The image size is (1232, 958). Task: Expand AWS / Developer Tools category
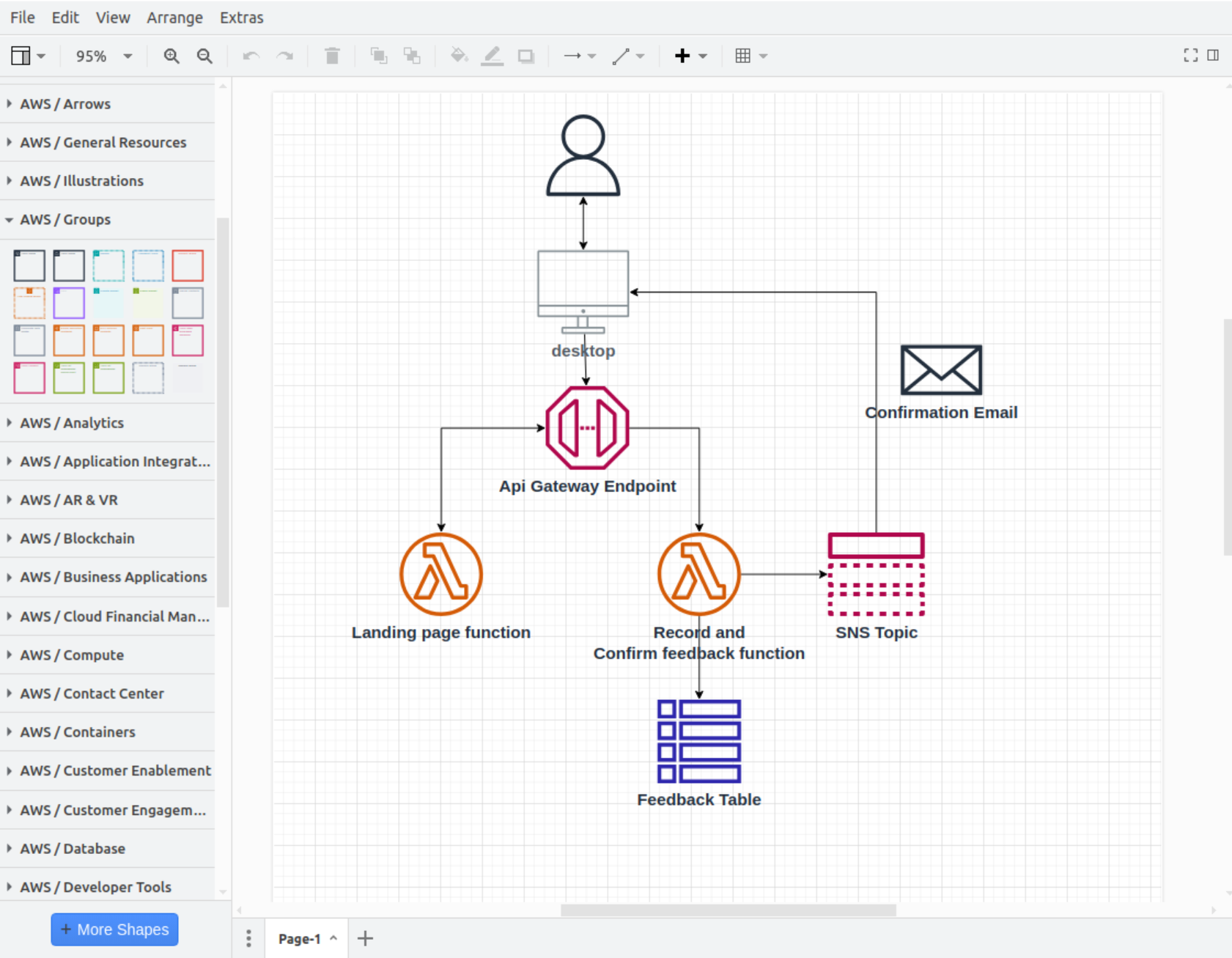pyautogui.click(x=107, y=887)
